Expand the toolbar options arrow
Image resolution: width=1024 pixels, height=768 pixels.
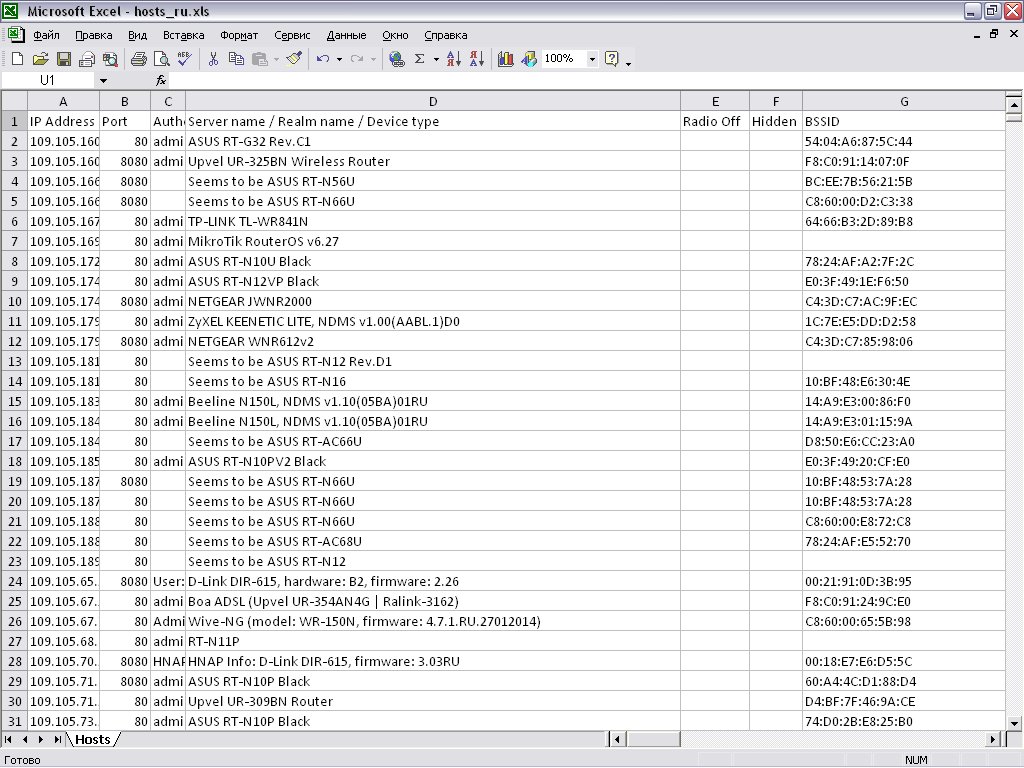coord(628,62)
